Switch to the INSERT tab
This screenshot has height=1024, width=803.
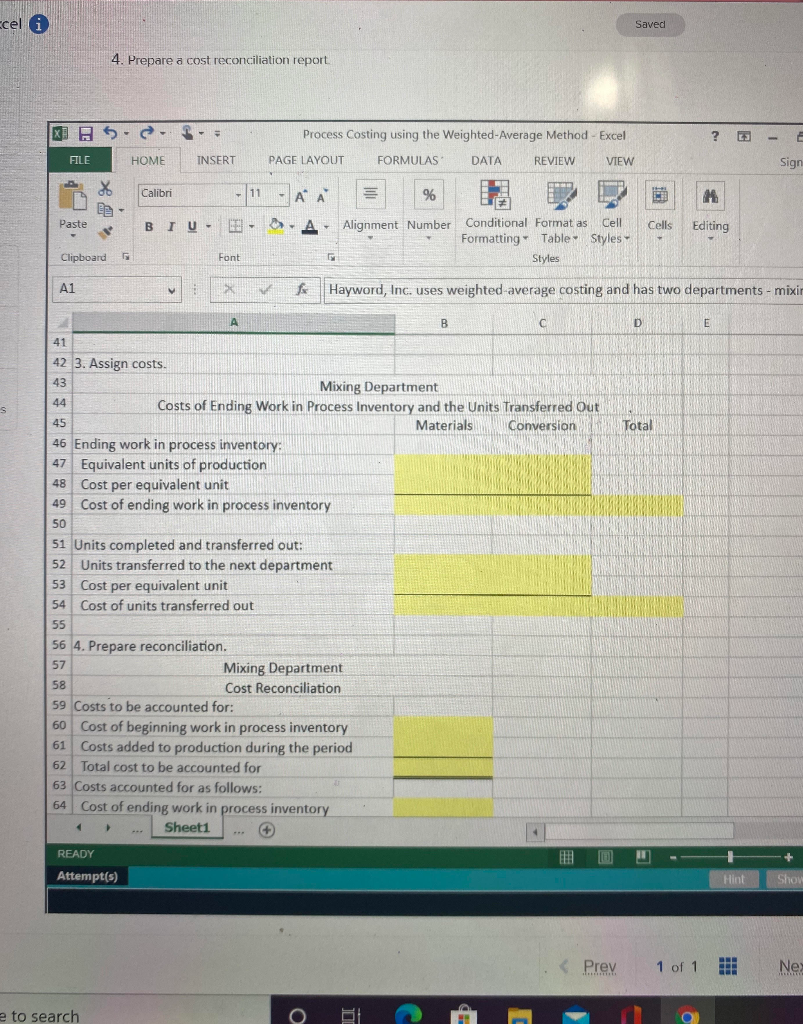point(216,160)
